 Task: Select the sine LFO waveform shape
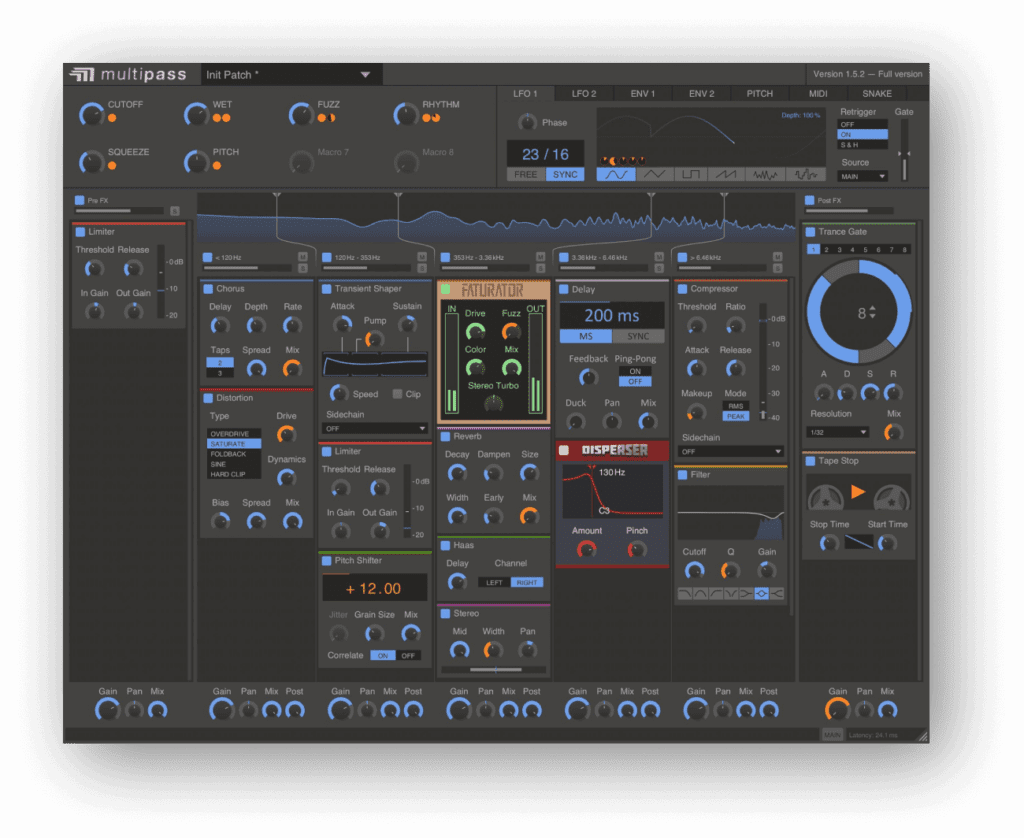(x=615, y=174)
